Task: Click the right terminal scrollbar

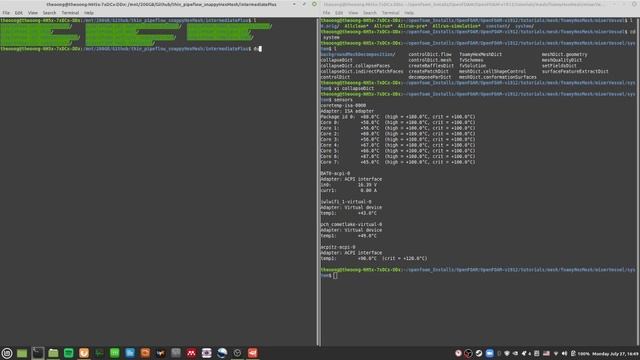Action: [x=637, y=182]
